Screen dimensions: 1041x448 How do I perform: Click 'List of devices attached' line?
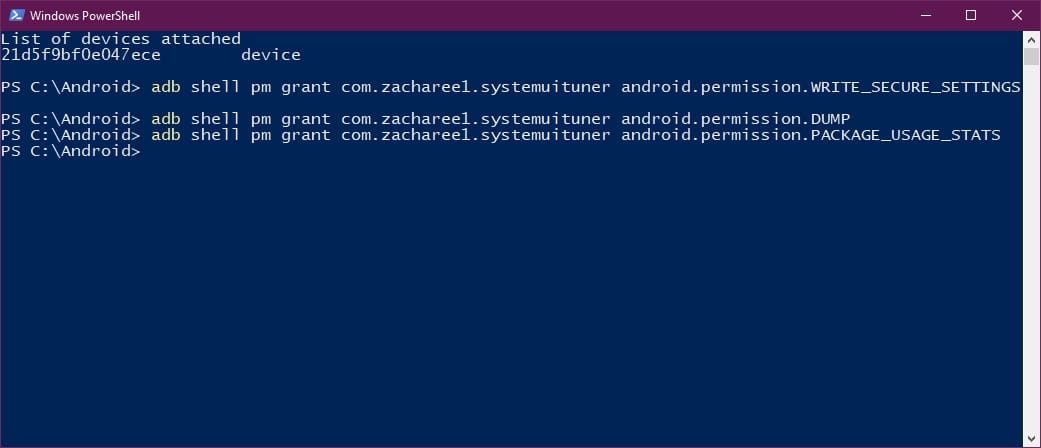tap(121, 39)
